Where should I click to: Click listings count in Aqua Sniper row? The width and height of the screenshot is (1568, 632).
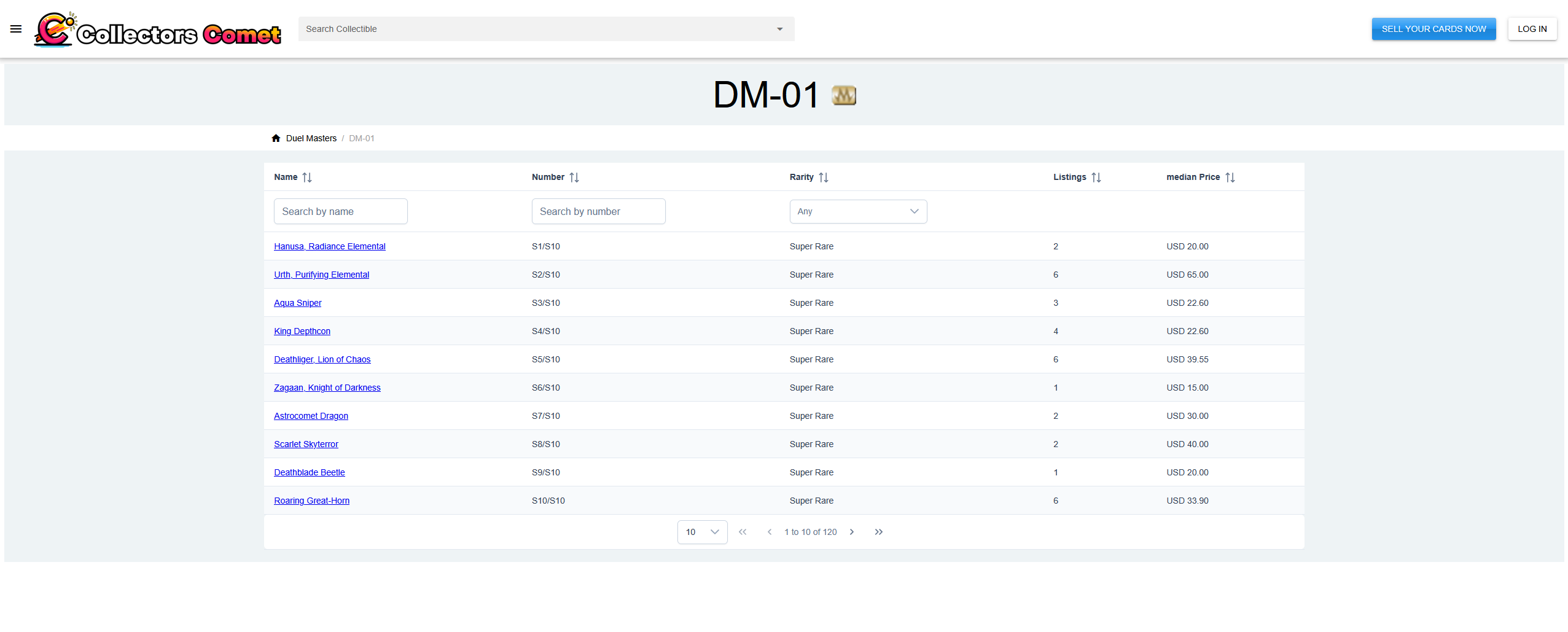pos(1056,303)
